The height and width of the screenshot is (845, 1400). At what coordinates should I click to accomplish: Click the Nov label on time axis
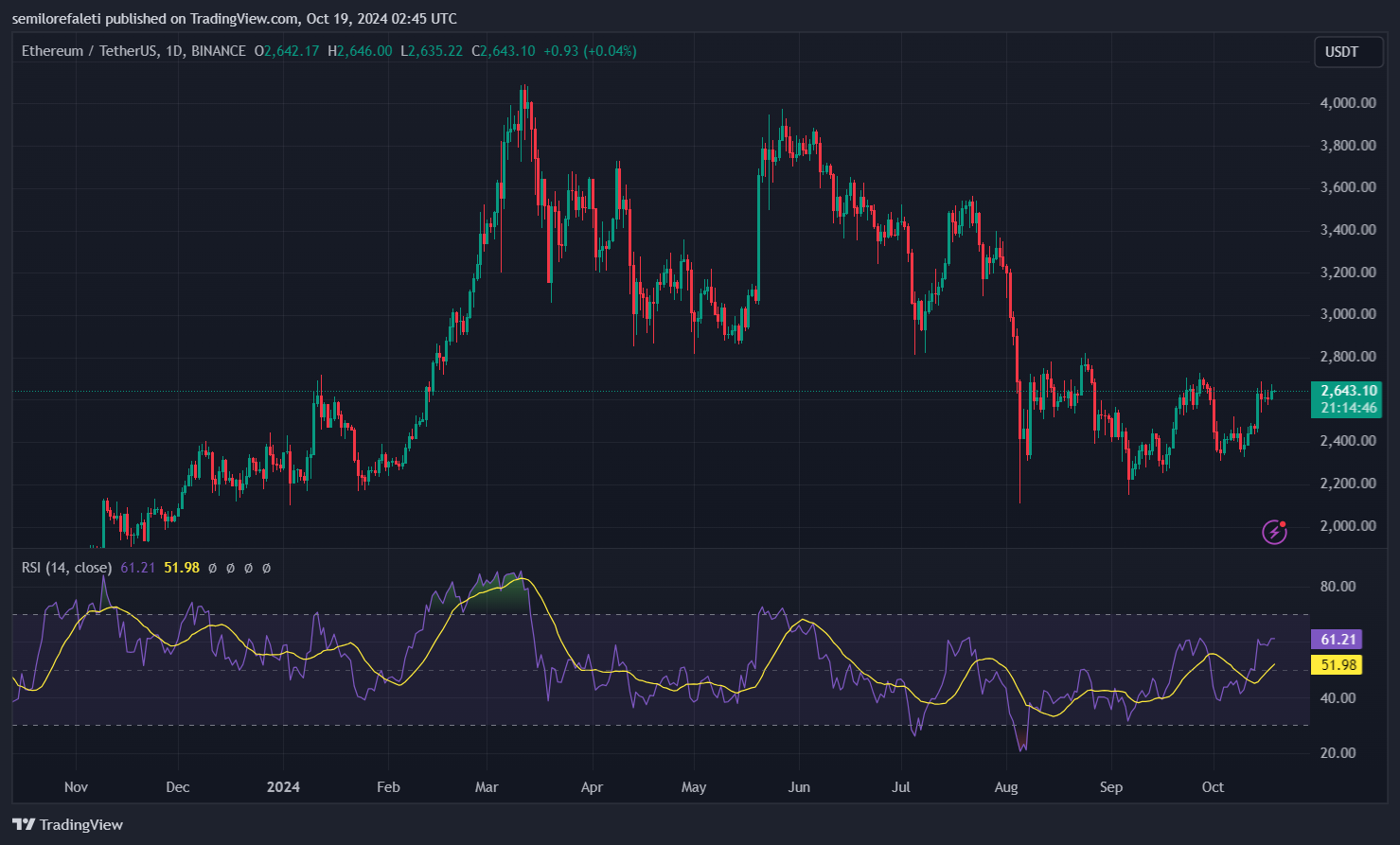coord(76,787)
